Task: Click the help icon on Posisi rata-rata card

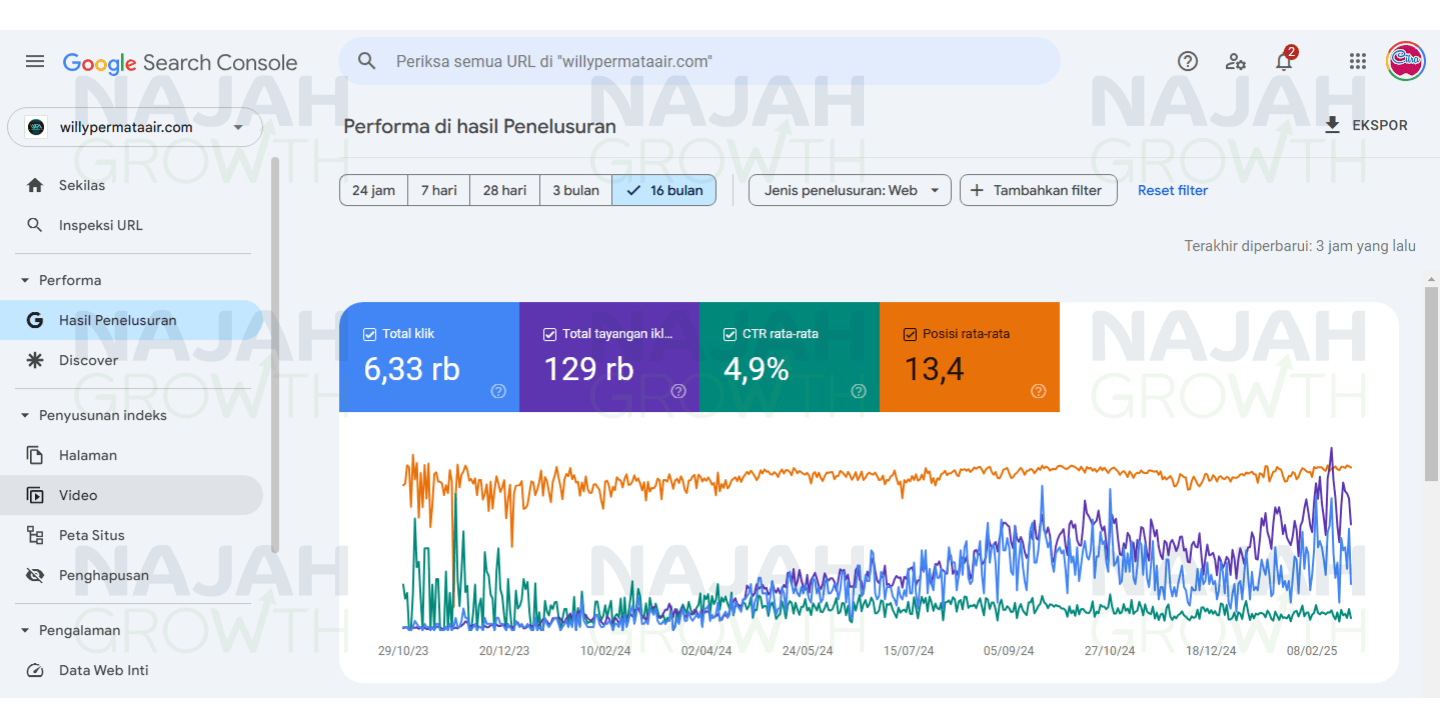Action: pos(1038,391)
